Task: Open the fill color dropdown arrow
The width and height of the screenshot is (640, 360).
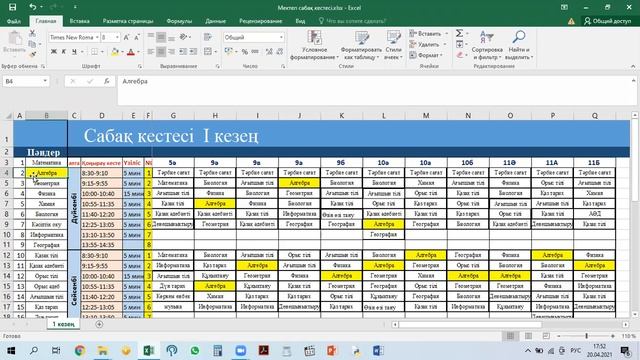Action: (x=122, y=52)
